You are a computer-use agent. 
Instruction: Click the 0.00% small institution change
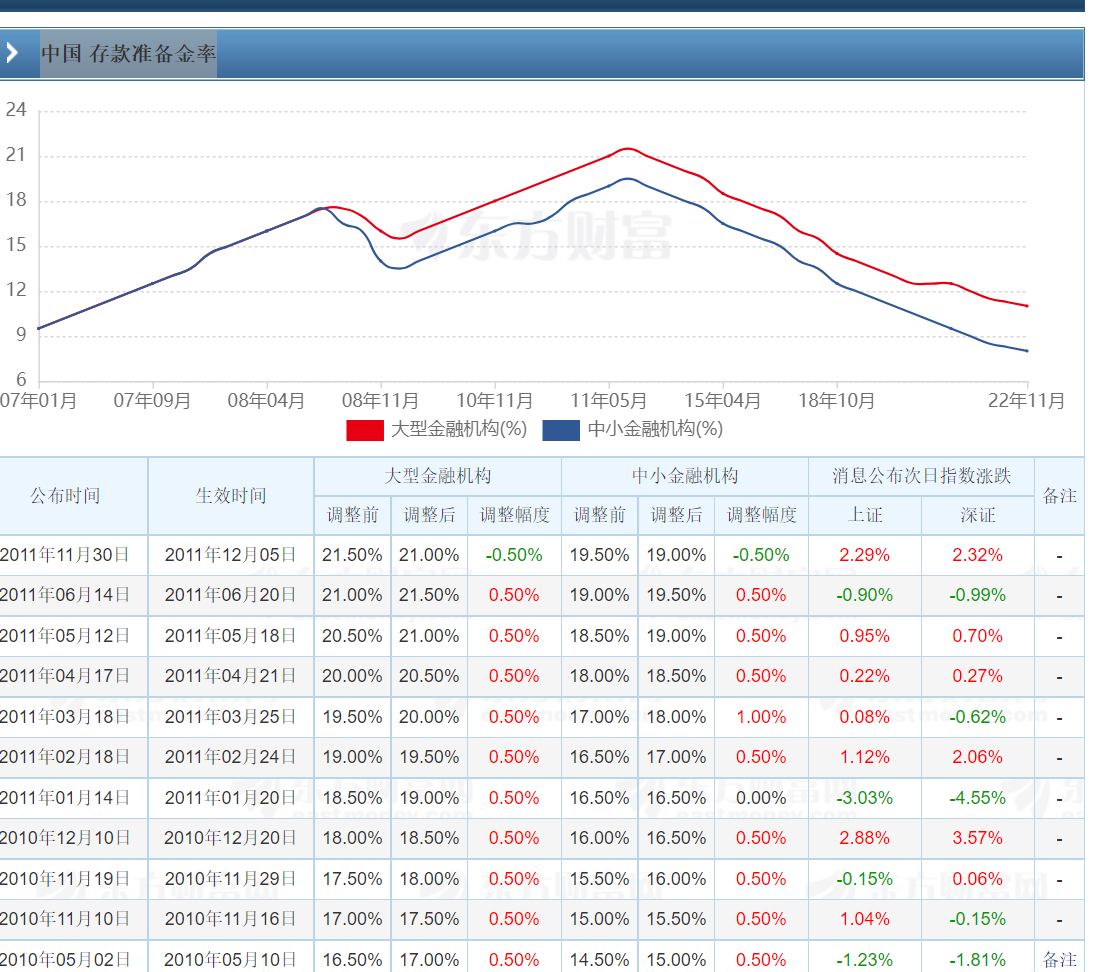click(761, 798)
